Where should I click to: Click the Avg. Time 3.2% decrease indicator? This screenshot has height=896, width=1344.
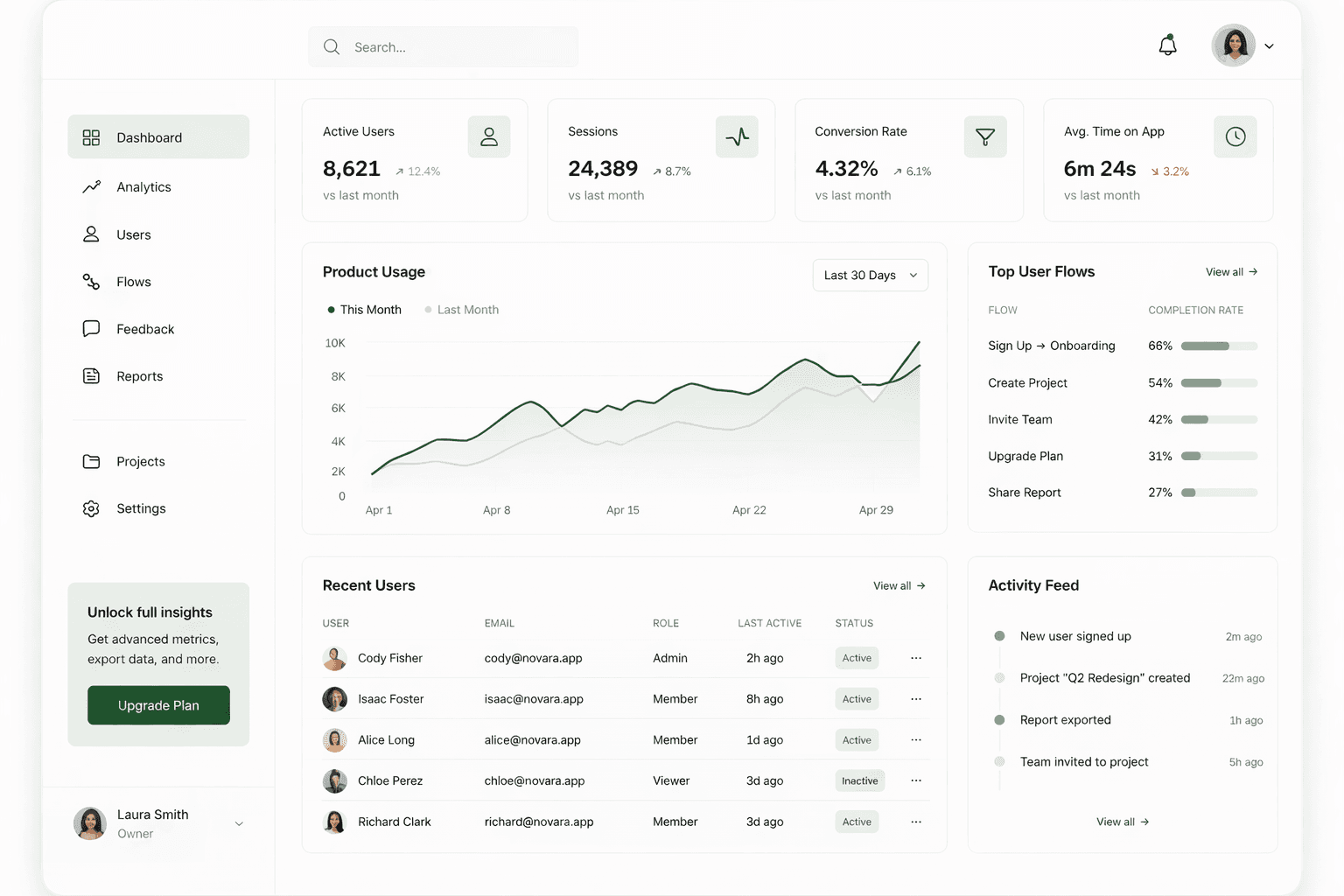coord(1170,171)
